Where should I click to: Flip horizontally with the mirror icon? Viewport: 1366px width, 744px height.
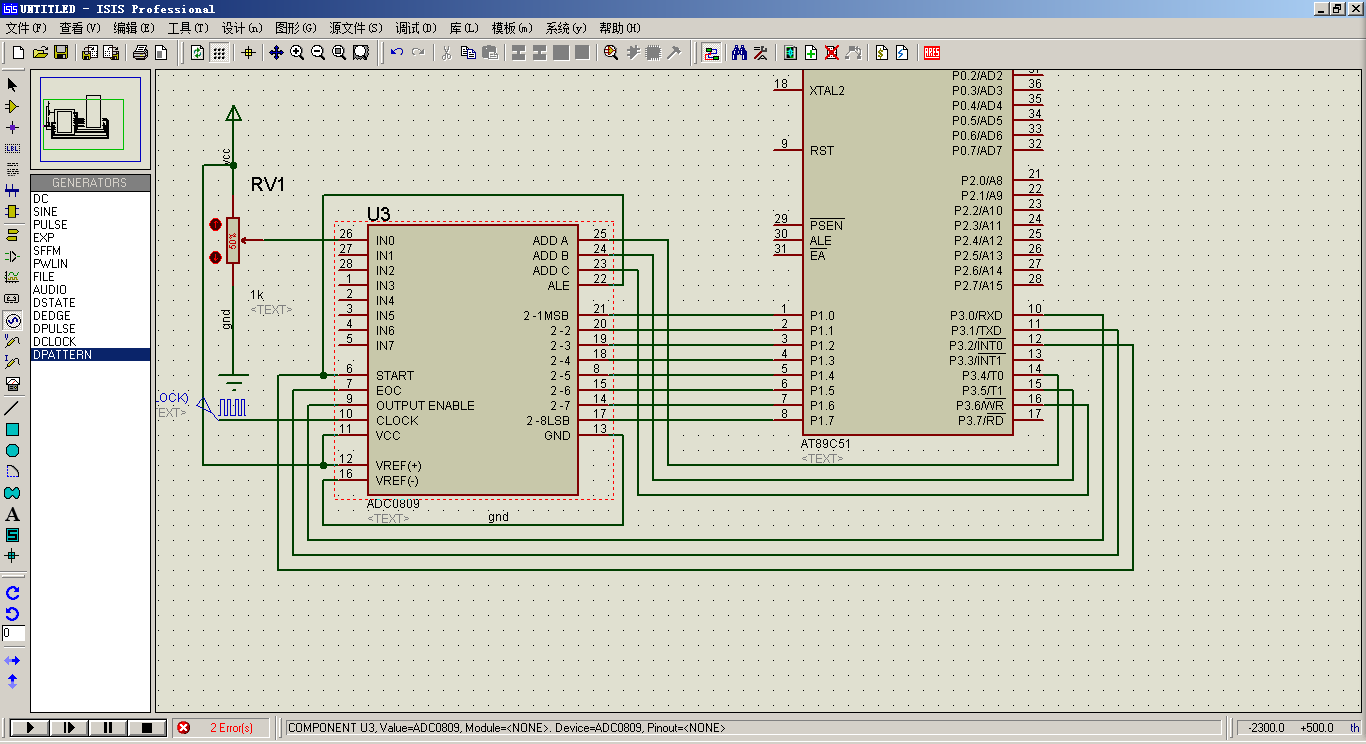coord(13,661)
